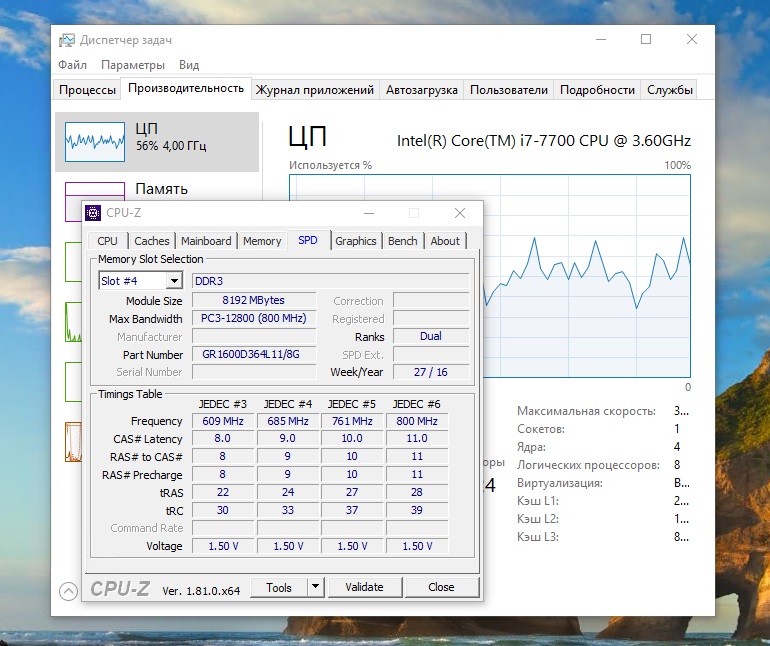Image resolution: width=770 pixels, height=646 pixels.
Task: Click the Ranks Dual field
Action: 431,336
